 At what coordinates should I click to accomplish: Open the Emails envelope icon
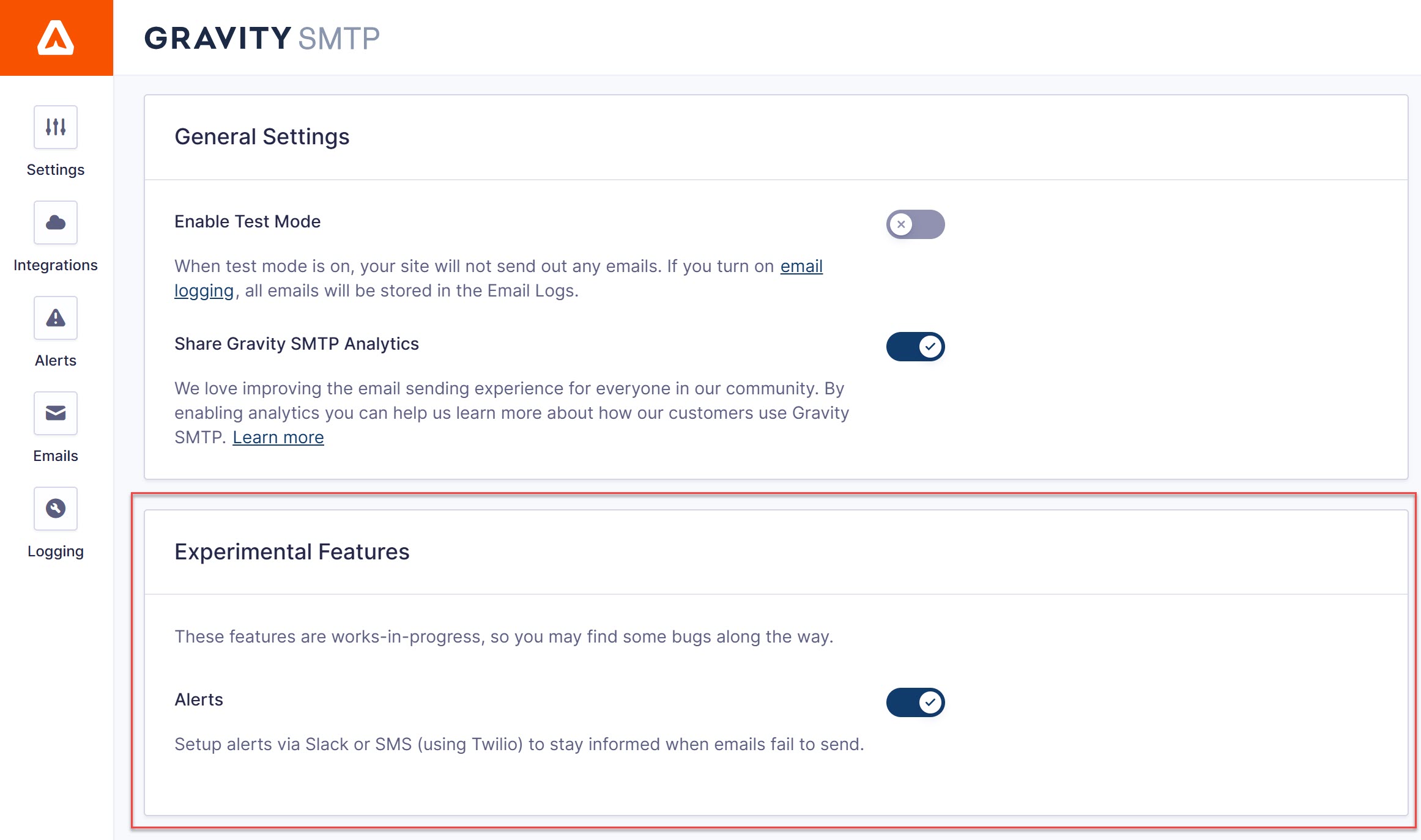pyautogui.click(x=56, y=413)
